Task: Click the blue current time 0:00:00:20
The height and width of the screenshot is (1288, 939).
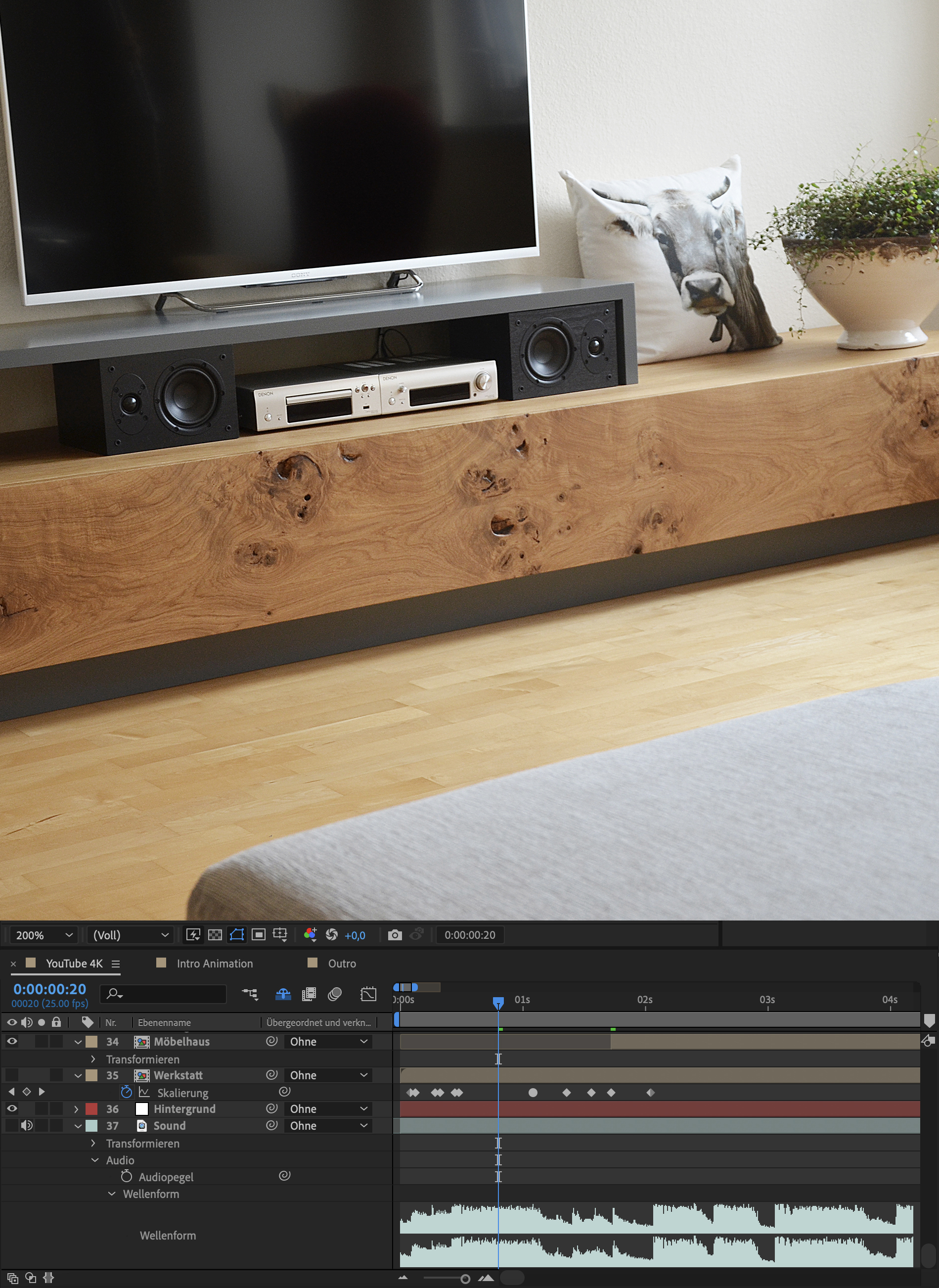Action: 49,989
